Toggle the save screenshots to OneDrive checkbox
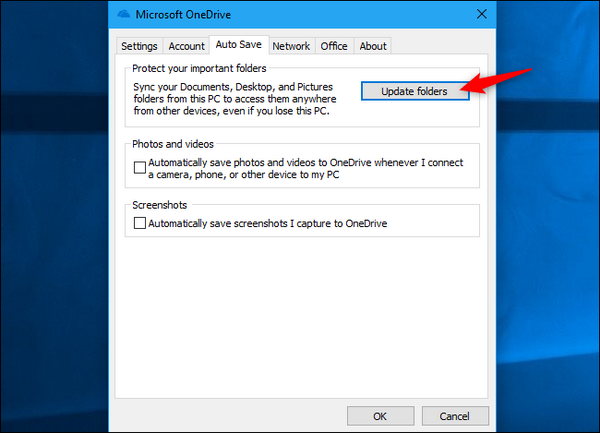The image size is (600, 433). (140, 224)
